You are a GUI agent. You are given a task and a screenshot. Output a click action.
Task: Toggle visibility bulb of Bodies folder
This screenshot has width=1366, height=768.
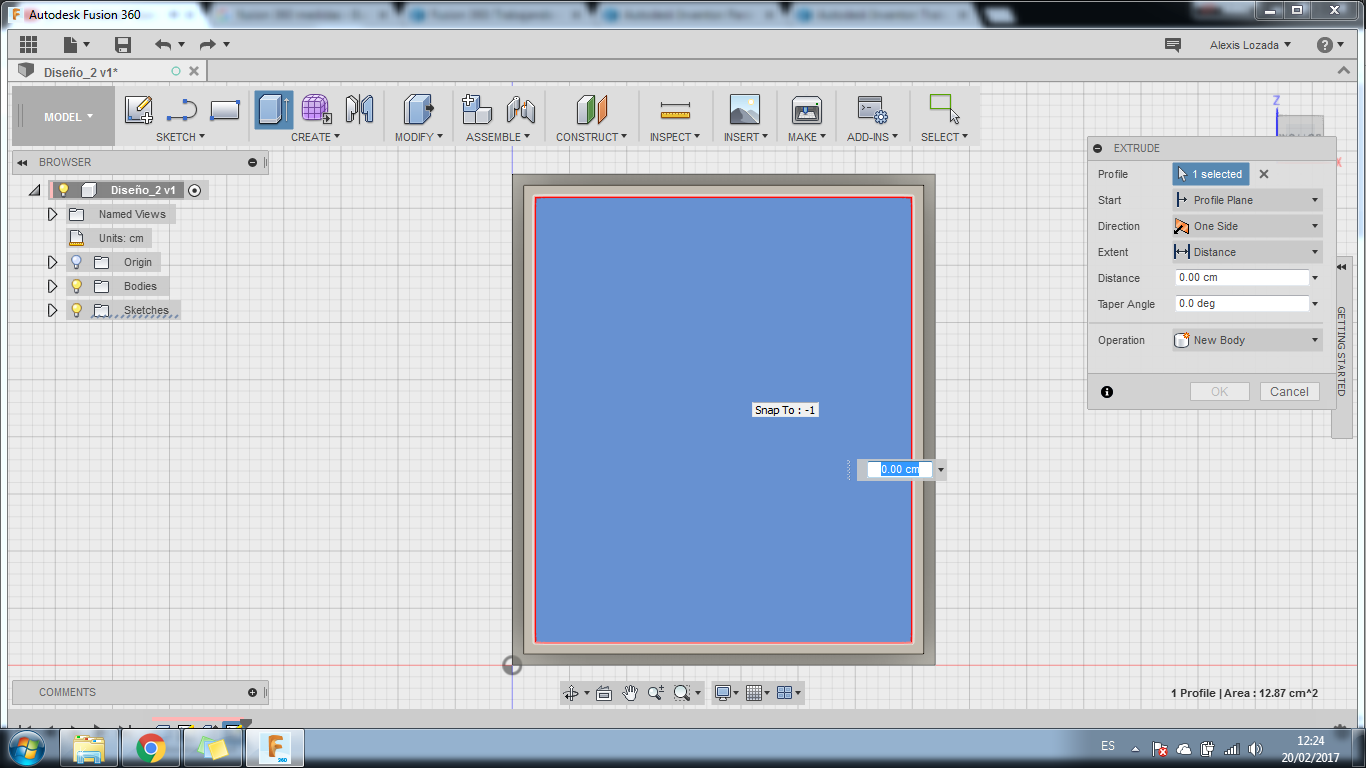[76, 286]
